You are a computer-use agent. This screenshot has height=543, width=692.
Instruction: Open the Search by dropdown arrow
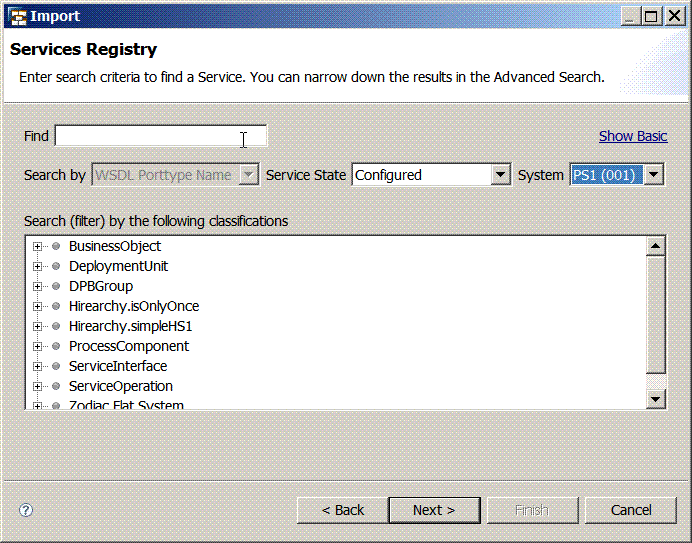pos(249,175)
